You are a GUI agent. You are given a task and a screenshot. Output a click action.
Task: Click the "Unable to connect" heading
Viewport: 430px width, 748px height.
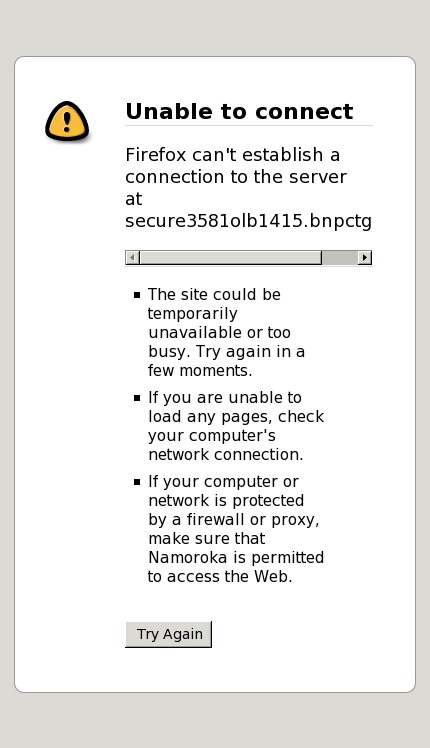click(239, 112)
